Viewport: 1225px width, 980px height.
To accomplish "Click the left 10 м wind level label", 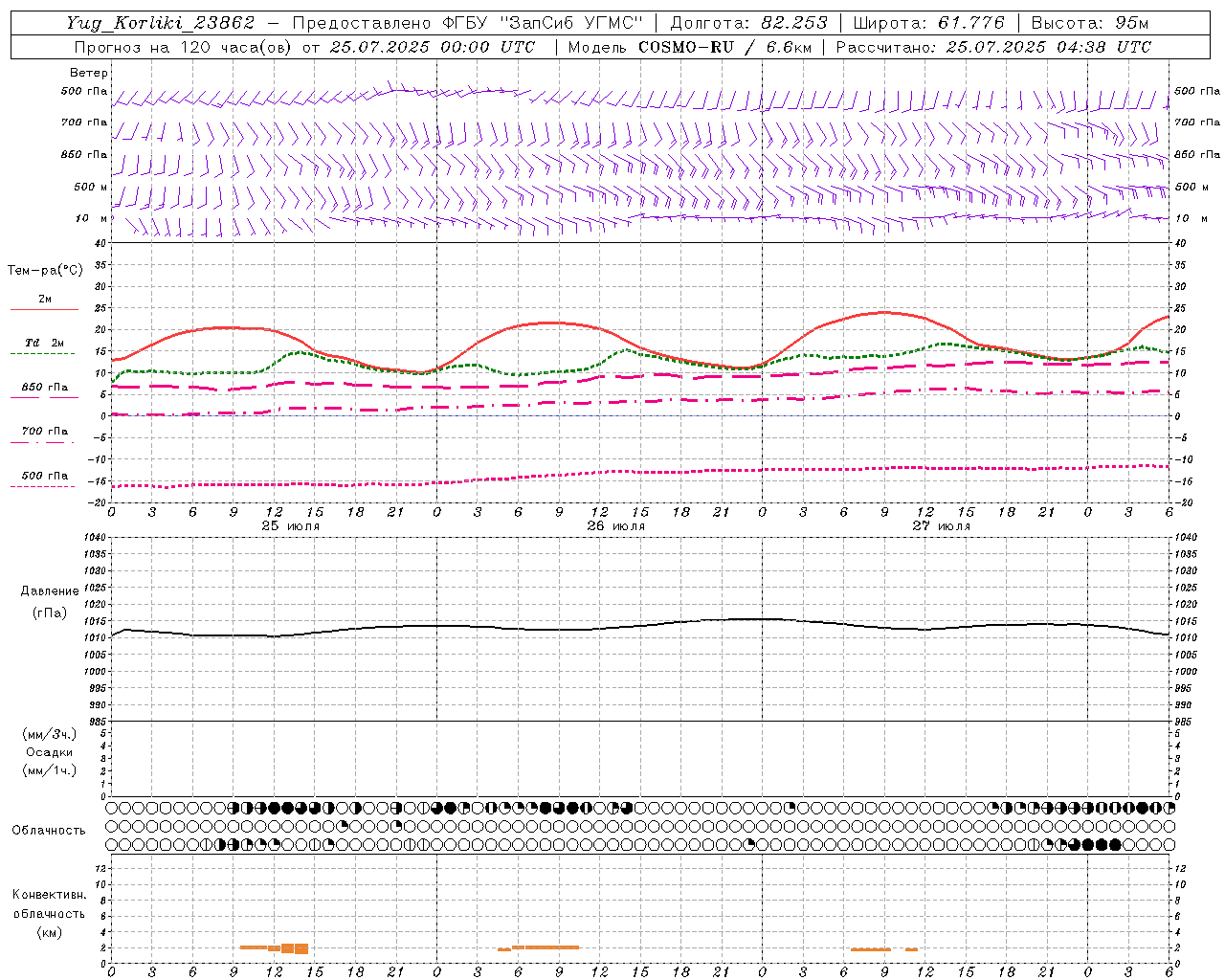I will coord(91,218).
